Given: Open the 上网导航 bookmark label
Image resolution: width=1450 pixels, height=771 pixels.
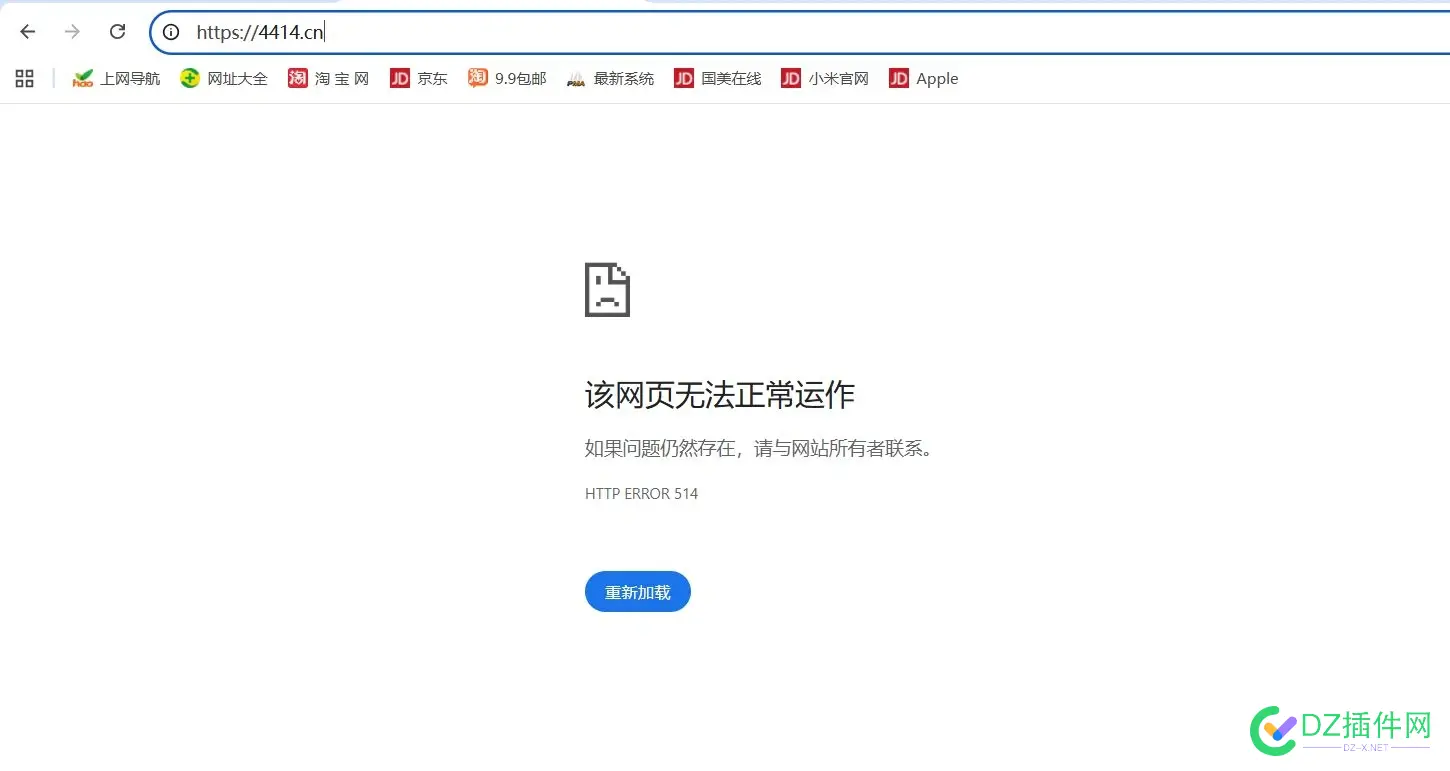Looking at the screenshot, I should click(129, 78).
